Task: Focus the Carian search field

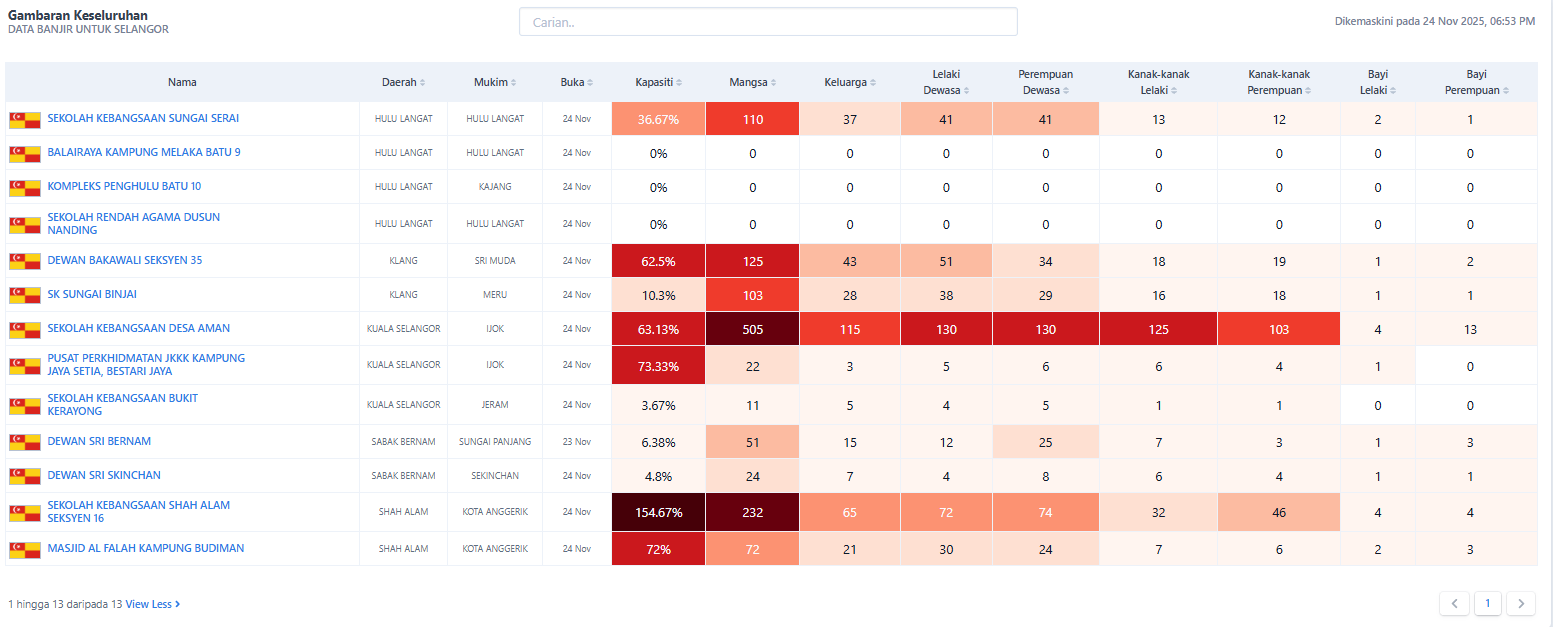Action: pos(767,22)
